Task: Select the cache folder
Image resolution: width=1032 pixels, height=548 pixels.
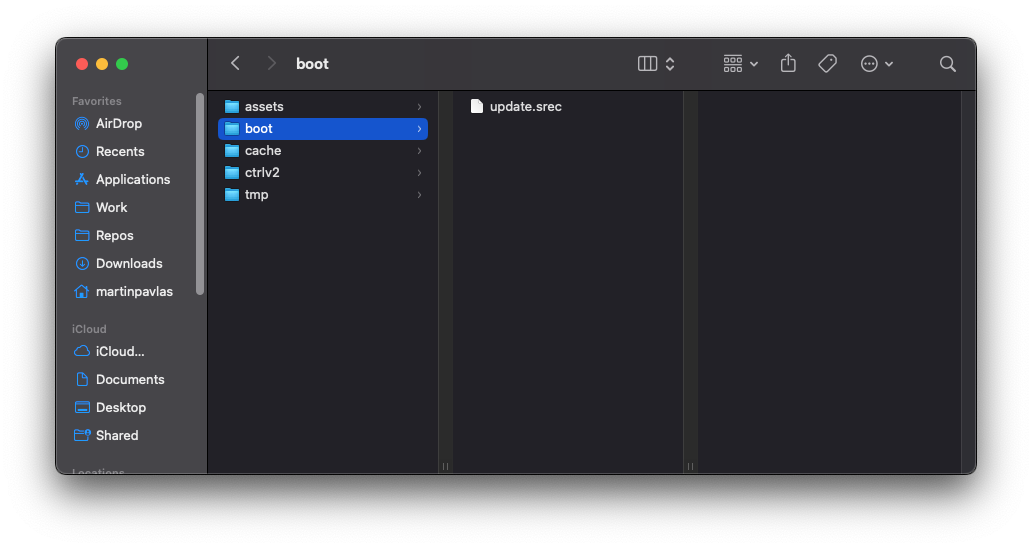Action: (322, 151)
